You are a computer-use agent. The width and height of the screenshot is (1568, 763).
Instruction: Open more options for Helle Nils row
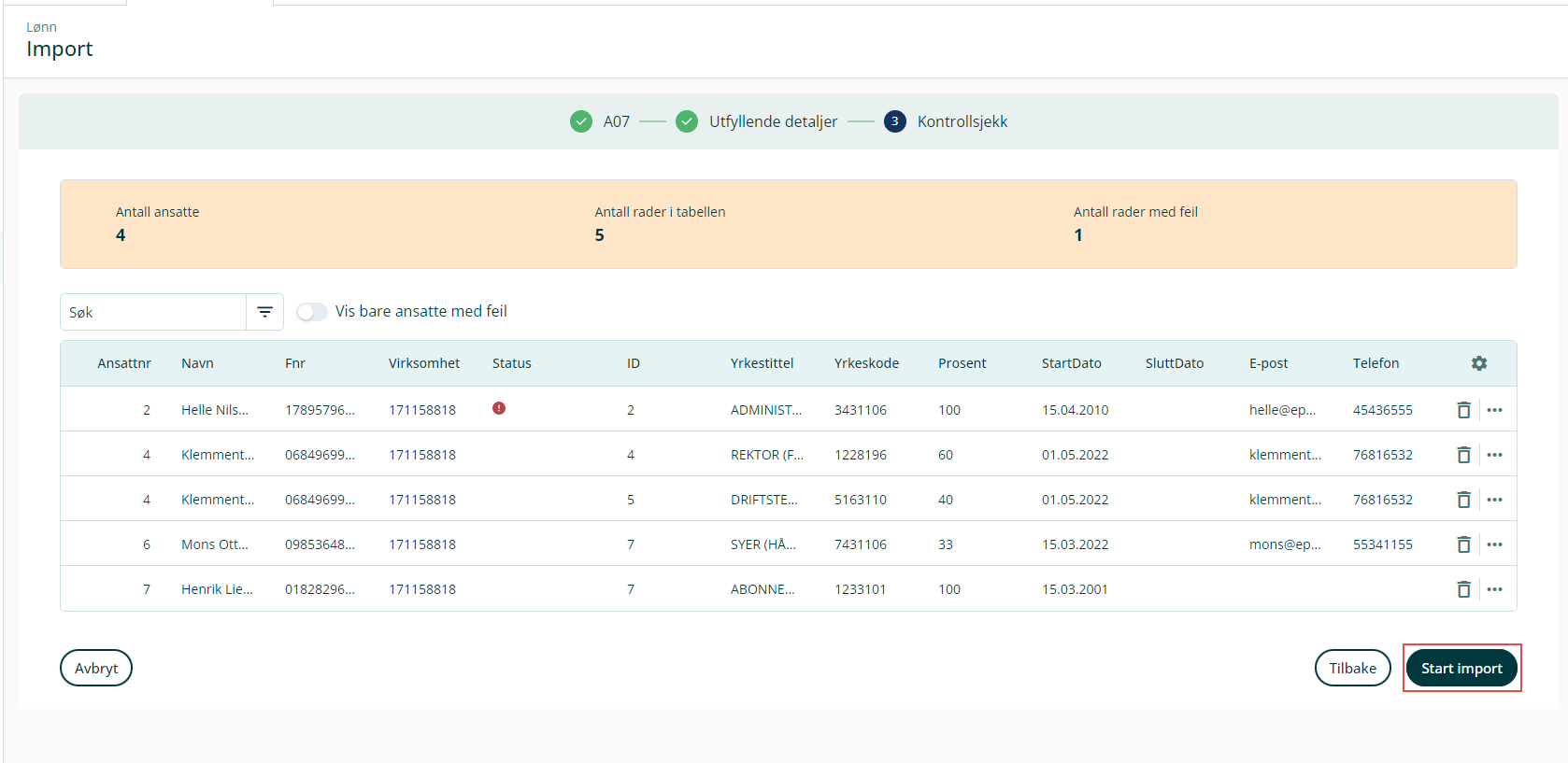click(1495, 410)
